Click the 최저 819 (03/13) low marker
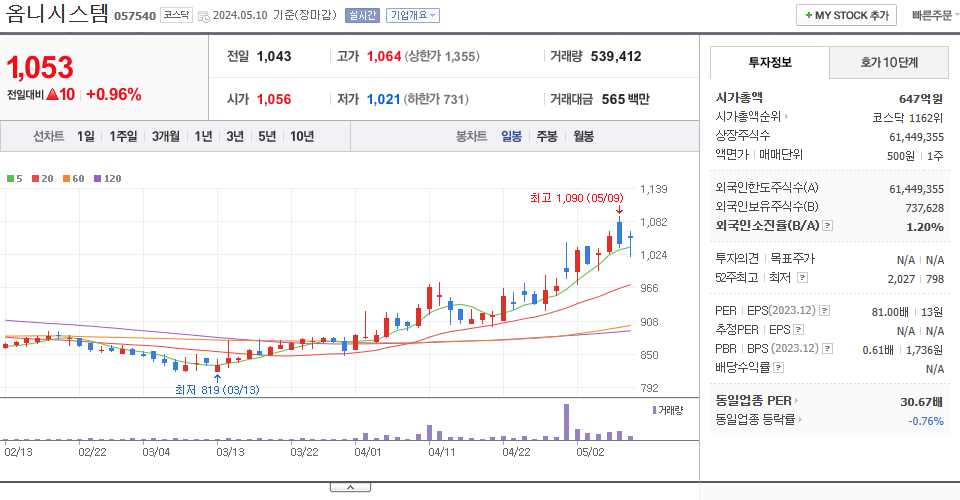This screenshot has height=500, width=960. (x=217, y=390)
